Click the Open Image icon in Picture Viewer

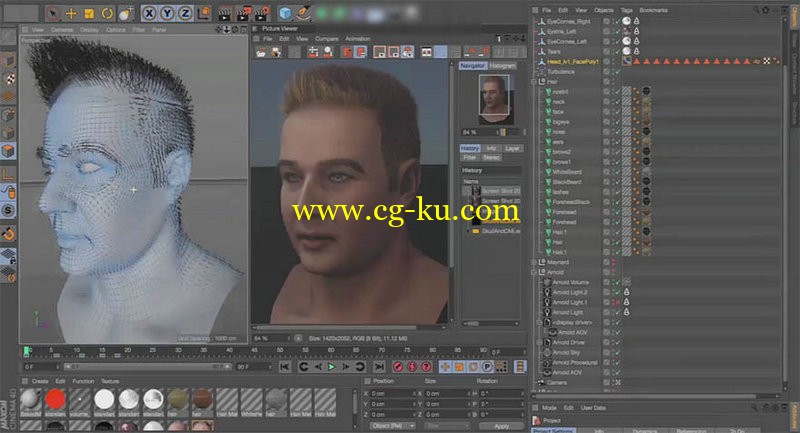pyautogui.click(x=261, y=52)
